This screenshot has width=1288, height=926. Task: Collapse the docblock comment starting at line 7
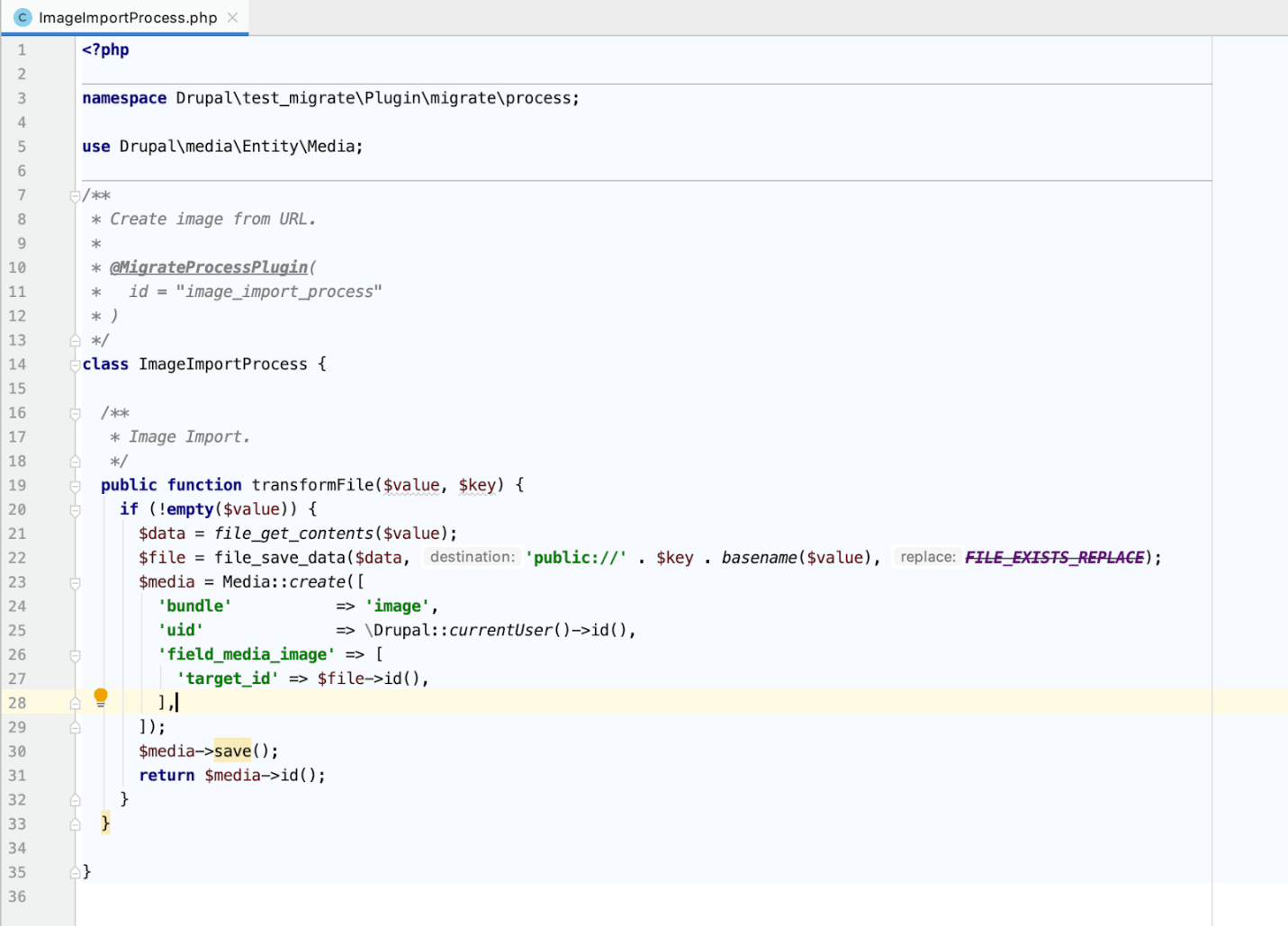[75, 194]
